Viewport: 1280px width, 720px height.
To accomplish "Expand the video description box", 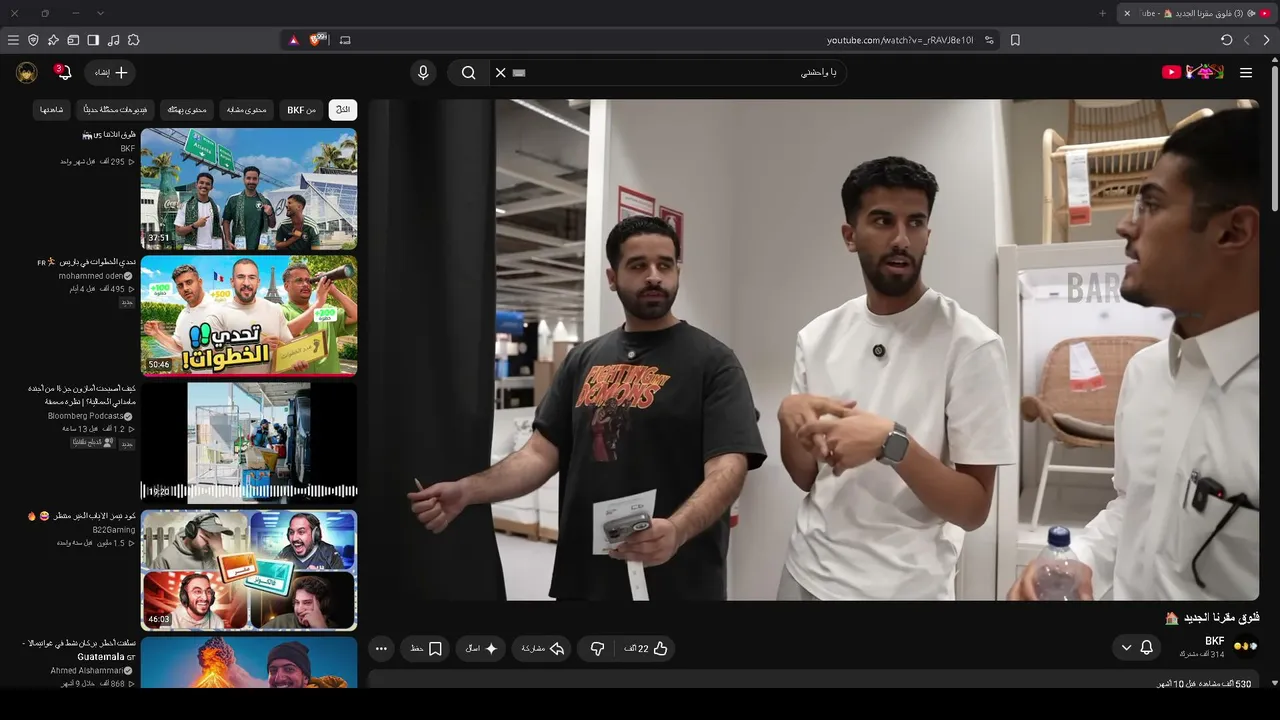I will click(x=814, y=681).
